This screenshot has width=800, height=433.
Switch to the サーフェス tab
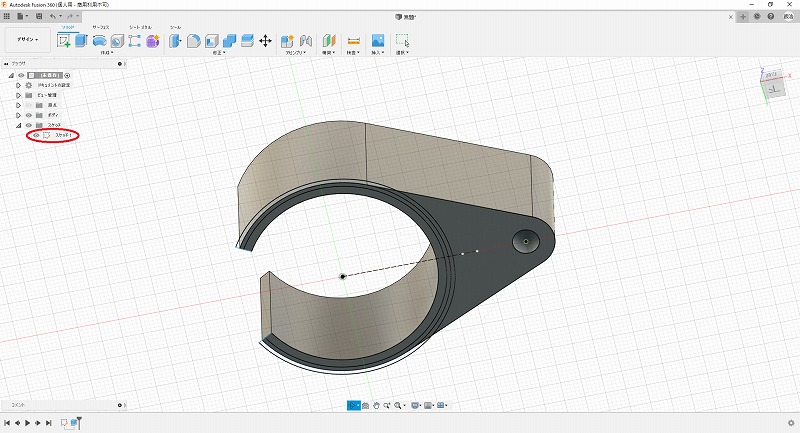click(101, 28)
